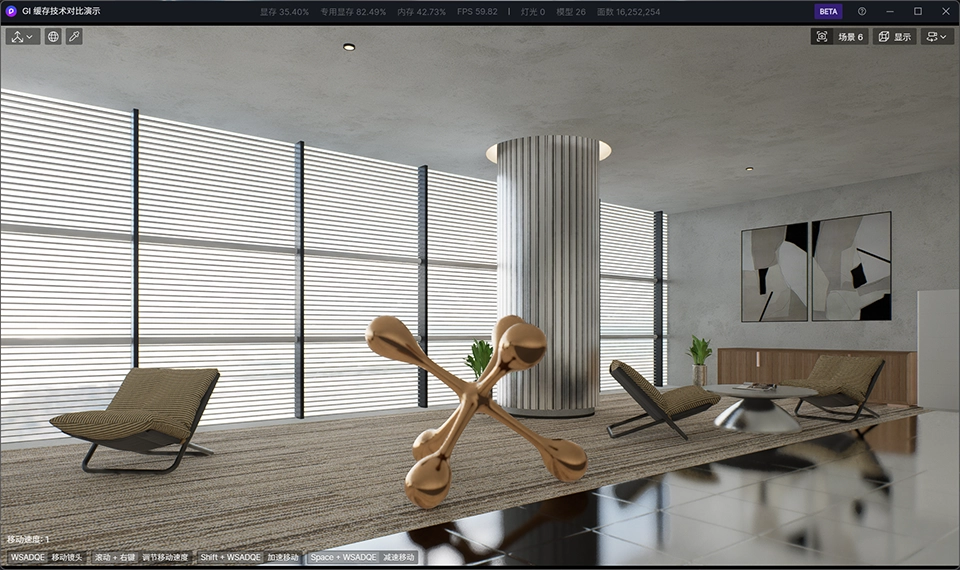Select the eyedropper picker tool
The image size is (960, 570).
pyautogui.click(x=74, y=36)
